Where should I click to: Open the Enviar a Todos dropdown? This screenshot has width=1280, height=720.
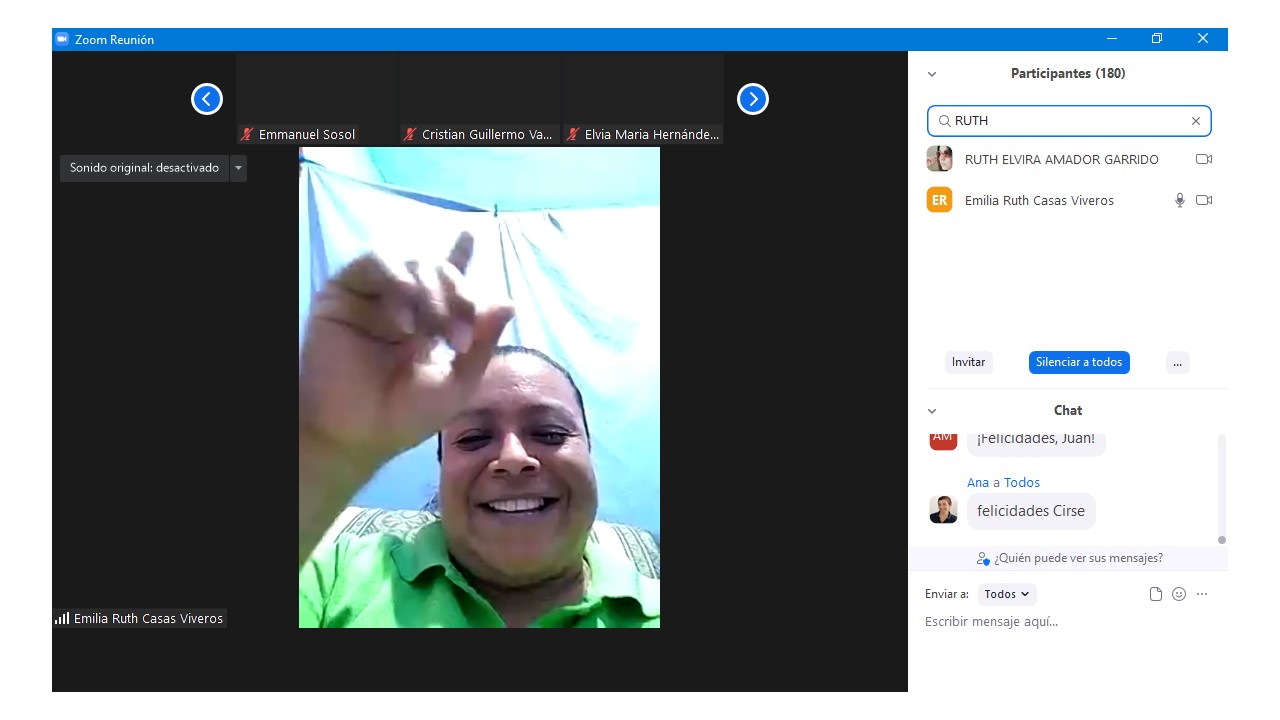1007,594
